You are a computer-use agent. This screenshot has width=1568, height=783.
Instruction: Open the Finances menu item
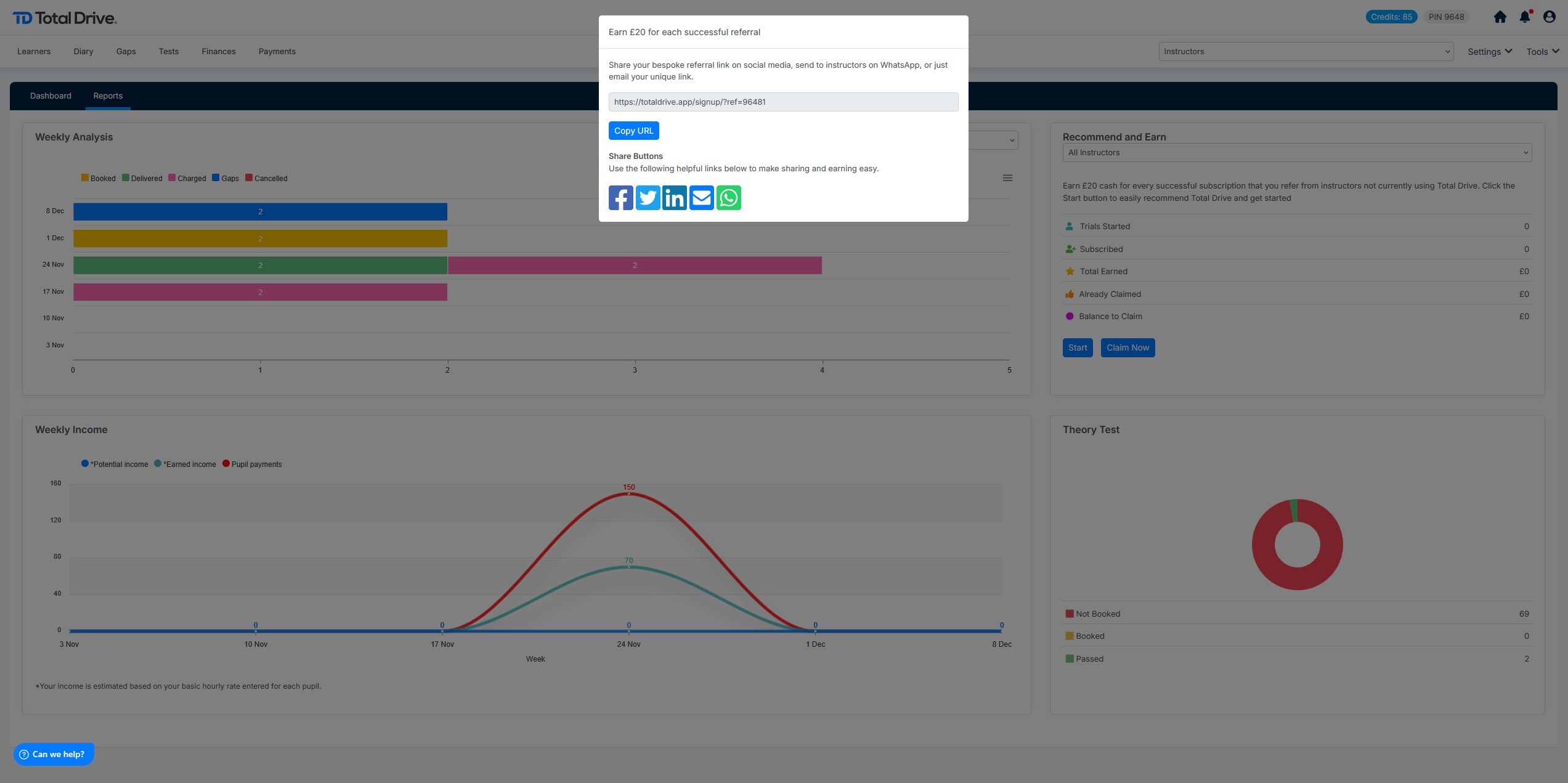point(218,52)
